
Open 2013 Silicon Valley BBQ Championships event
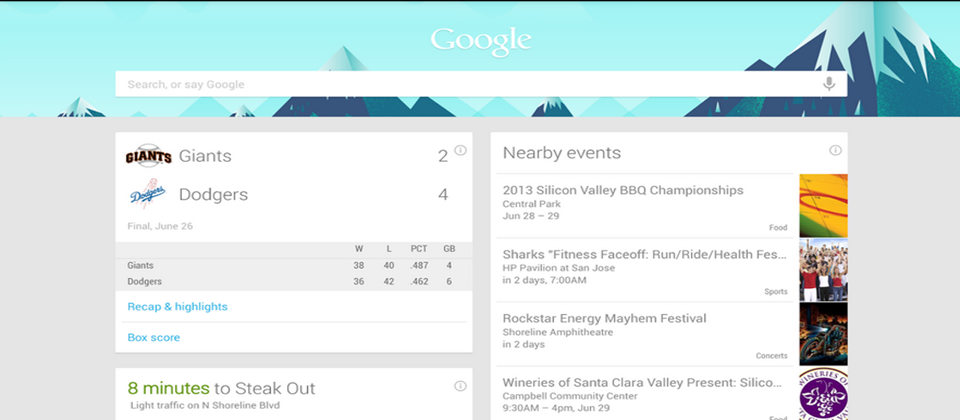pos(623,190)
